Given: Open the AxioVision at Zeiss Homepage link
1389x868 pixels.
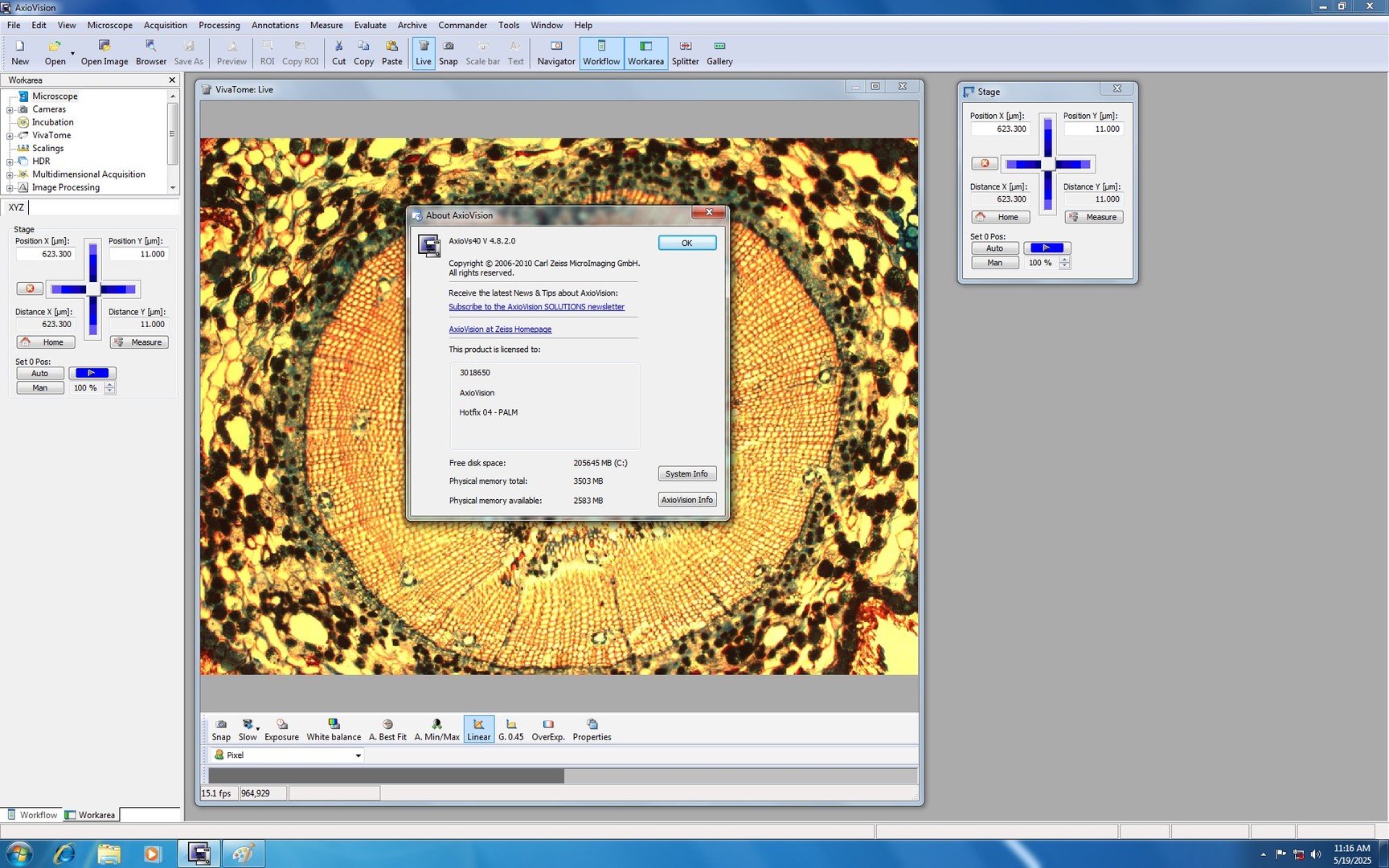Looking at the screenshot, I should pyautogui.click(x=500, y=329).
